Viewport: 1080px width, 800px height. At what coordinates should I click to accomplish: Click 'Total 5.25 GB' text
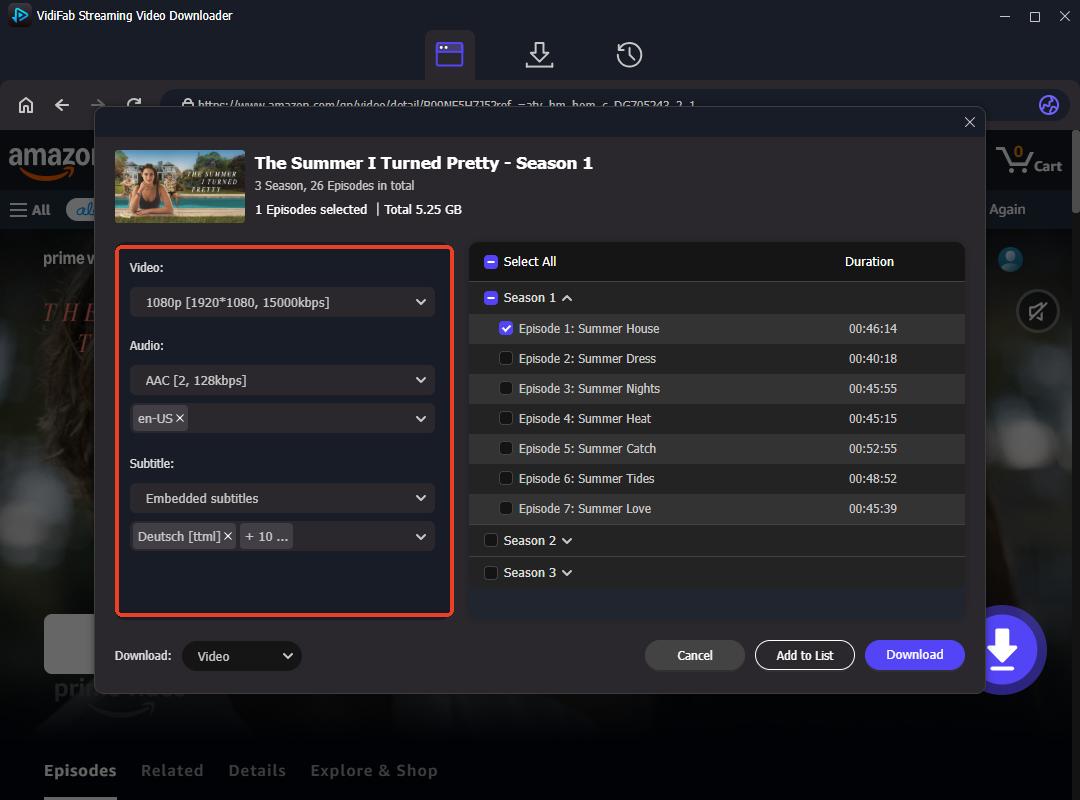(x=423, y=209)
